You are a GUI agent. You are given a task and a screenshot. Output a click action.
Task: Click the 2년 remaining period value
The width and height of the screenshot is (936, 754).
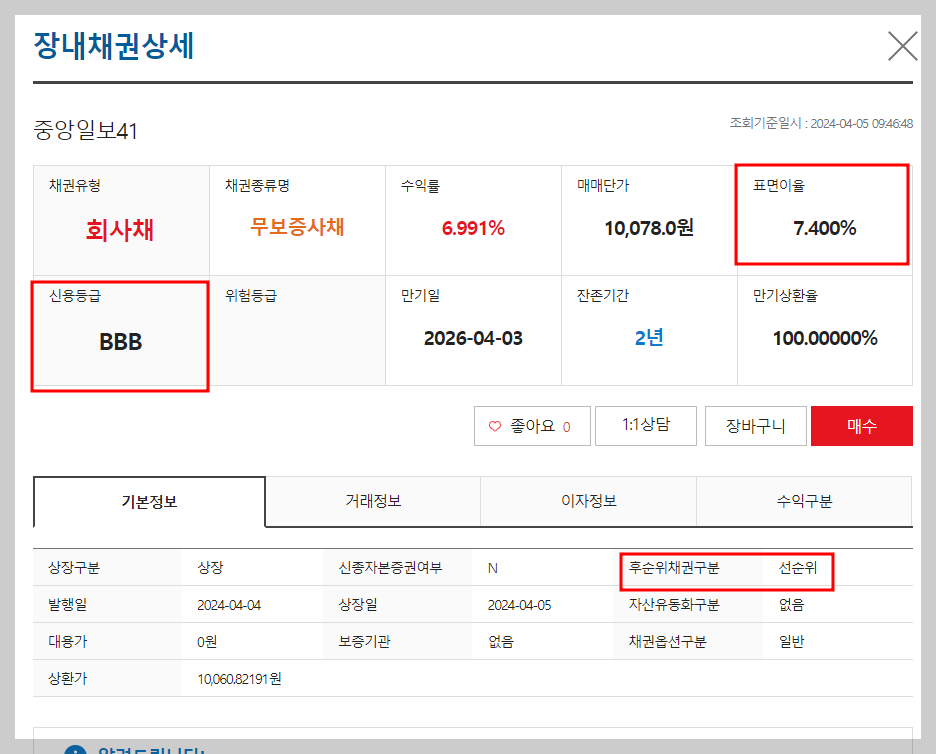pyautogui.click(x=649, y=338)
